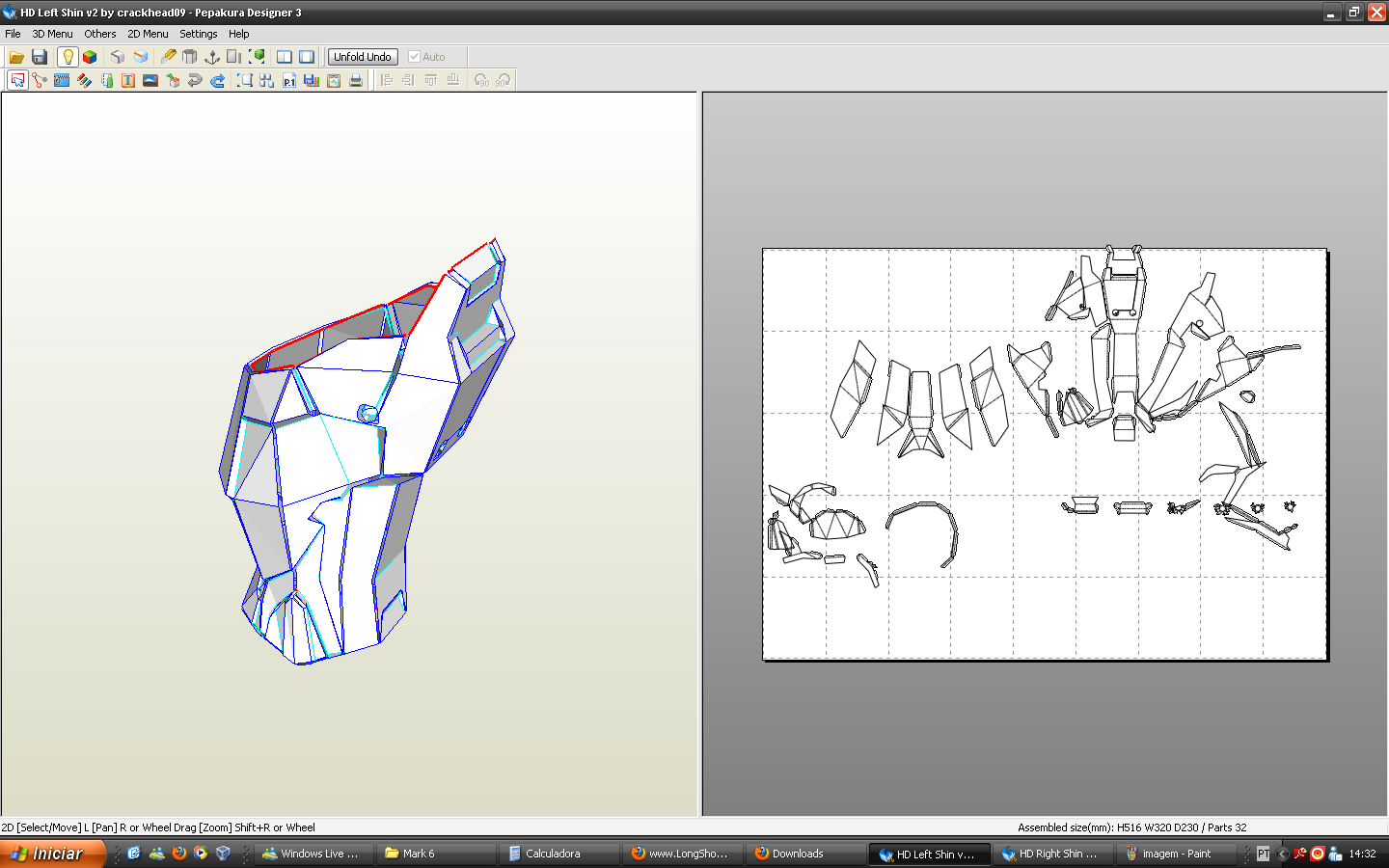Click the align left icon

[x=386, y=80]
